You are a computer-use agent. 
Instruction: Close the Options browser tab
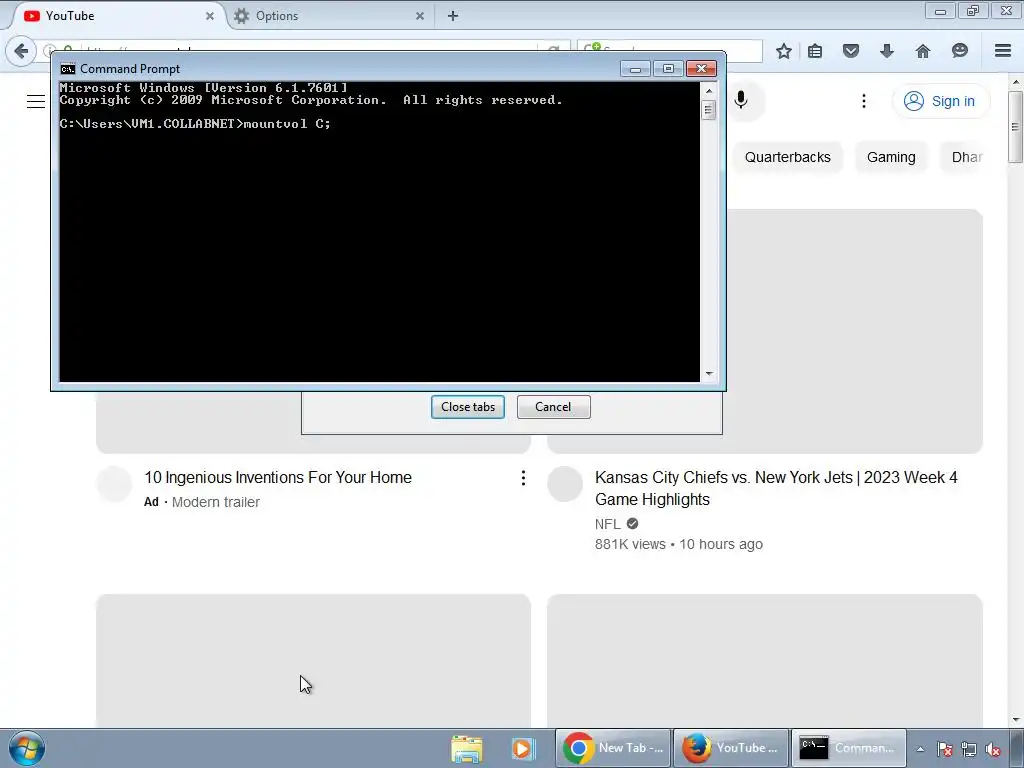click(x=420, y=16)
